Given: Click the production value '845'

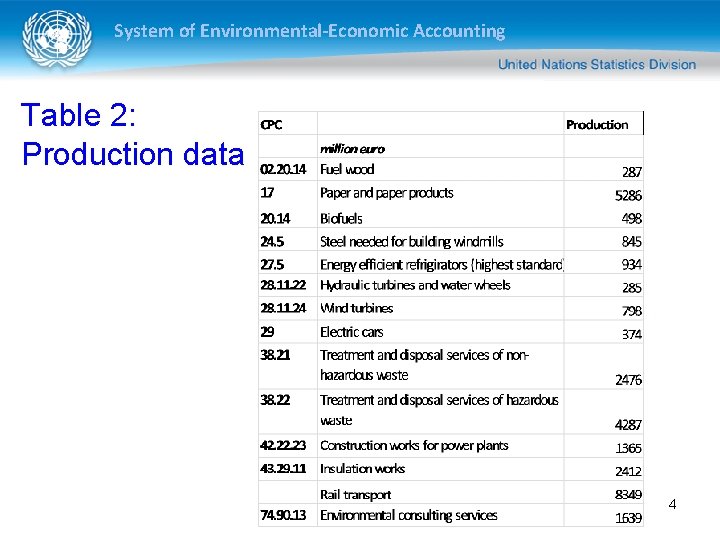Looking at the screenshot, I should click(632, 242).
